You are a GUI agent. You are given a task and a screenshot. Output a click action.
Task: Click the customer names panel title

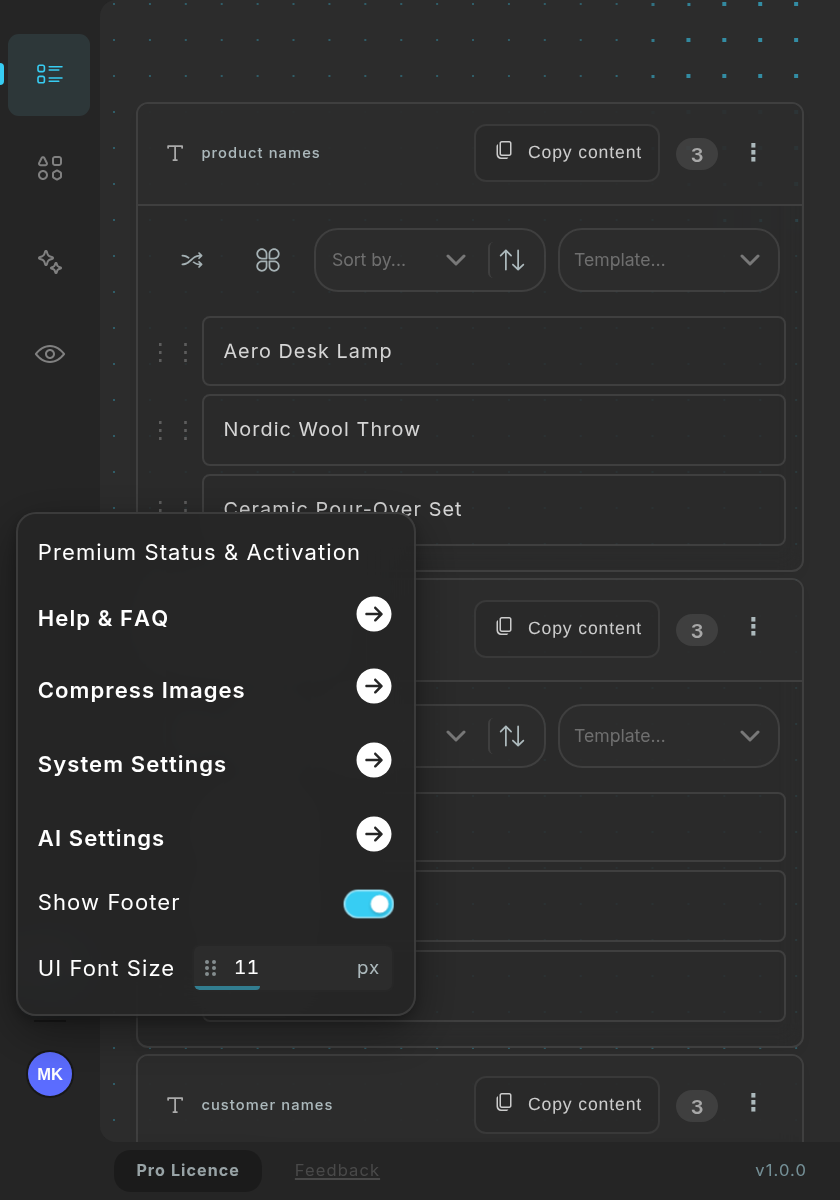coord(267,1105)
